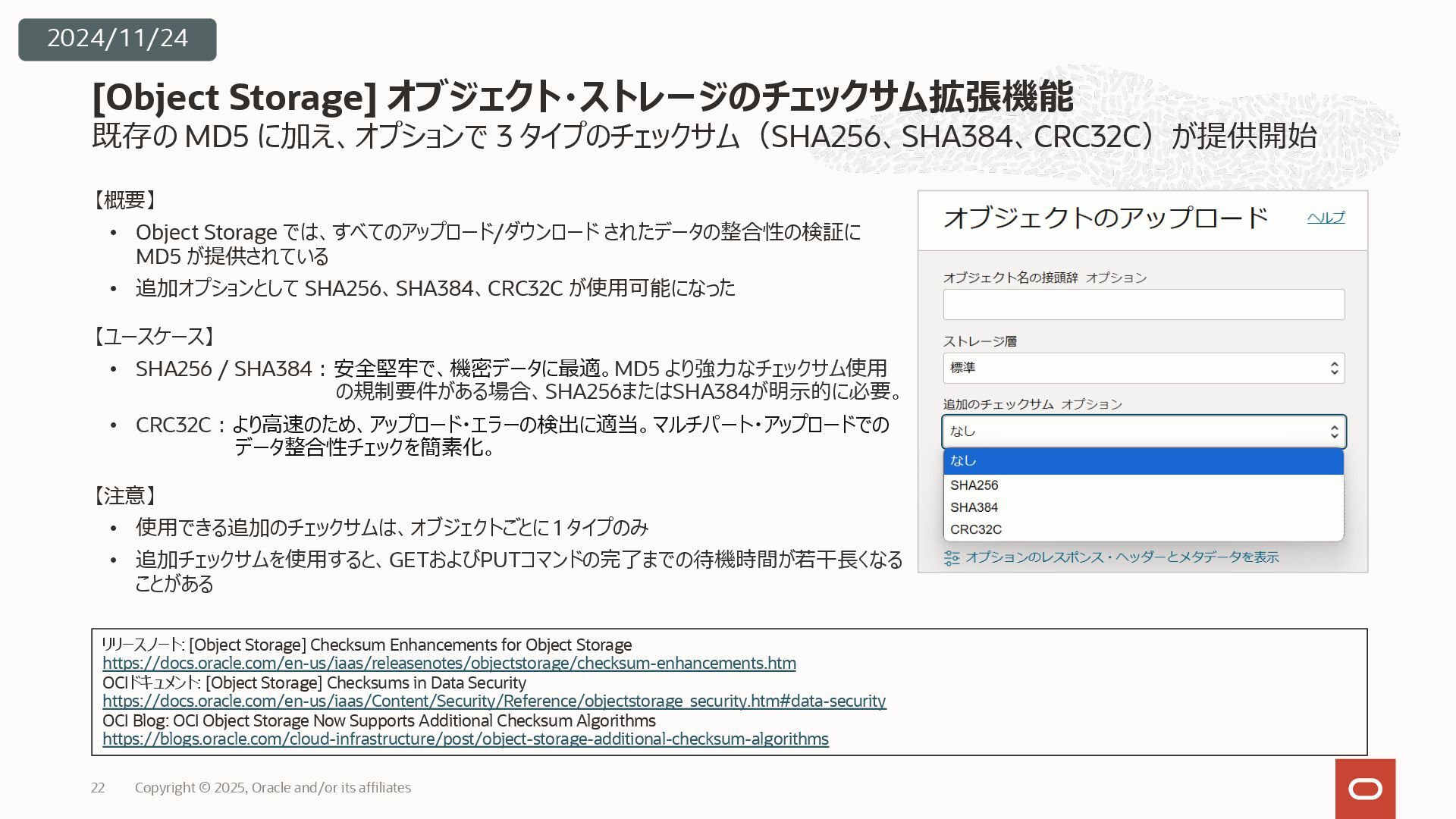Screen dimensions: 1456x819
Task: Click the オブジェクトのアップロード panel title
Action: click(x=1105, y=218)
